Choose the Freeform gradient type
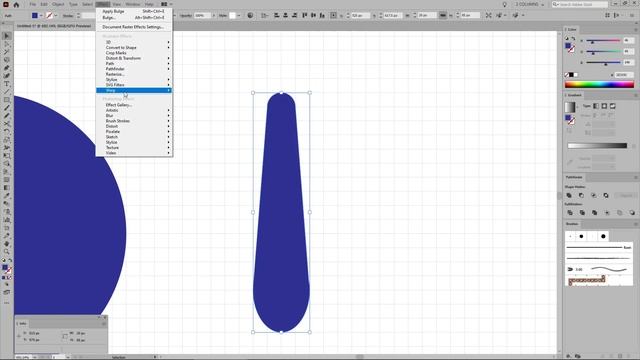 (612, 106)
